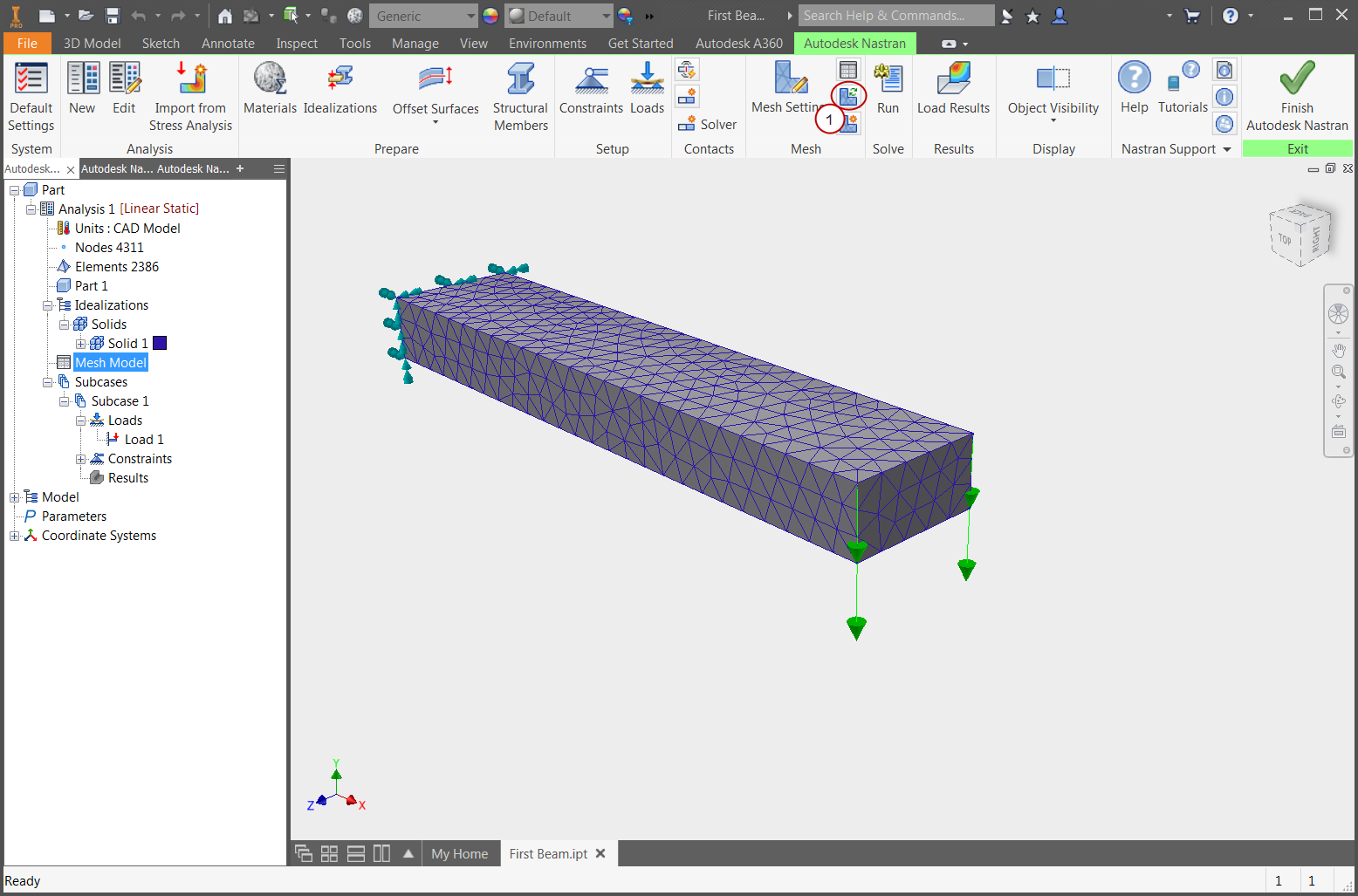The image size is (1358, 896).
Task: Open the 3D Model ribbon tab
Action: coord(93,44)
